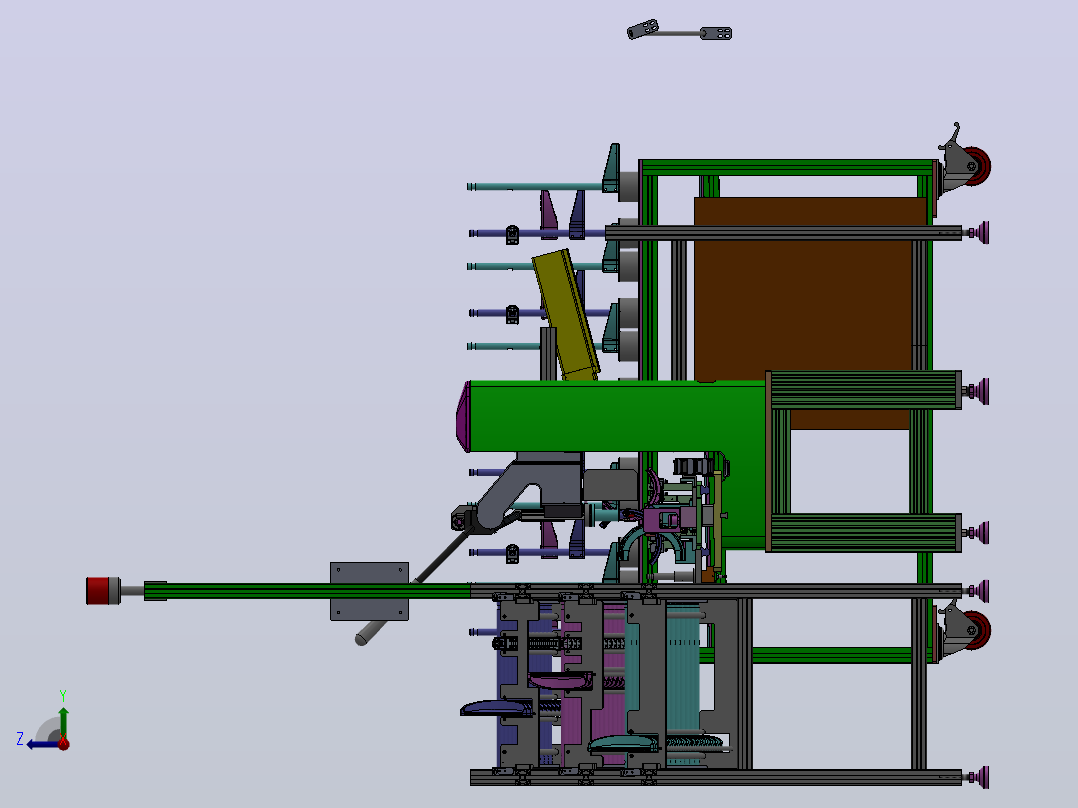1078x808 pixels.
Task: Select the long green horizontal bar
Action: [307, 591]
